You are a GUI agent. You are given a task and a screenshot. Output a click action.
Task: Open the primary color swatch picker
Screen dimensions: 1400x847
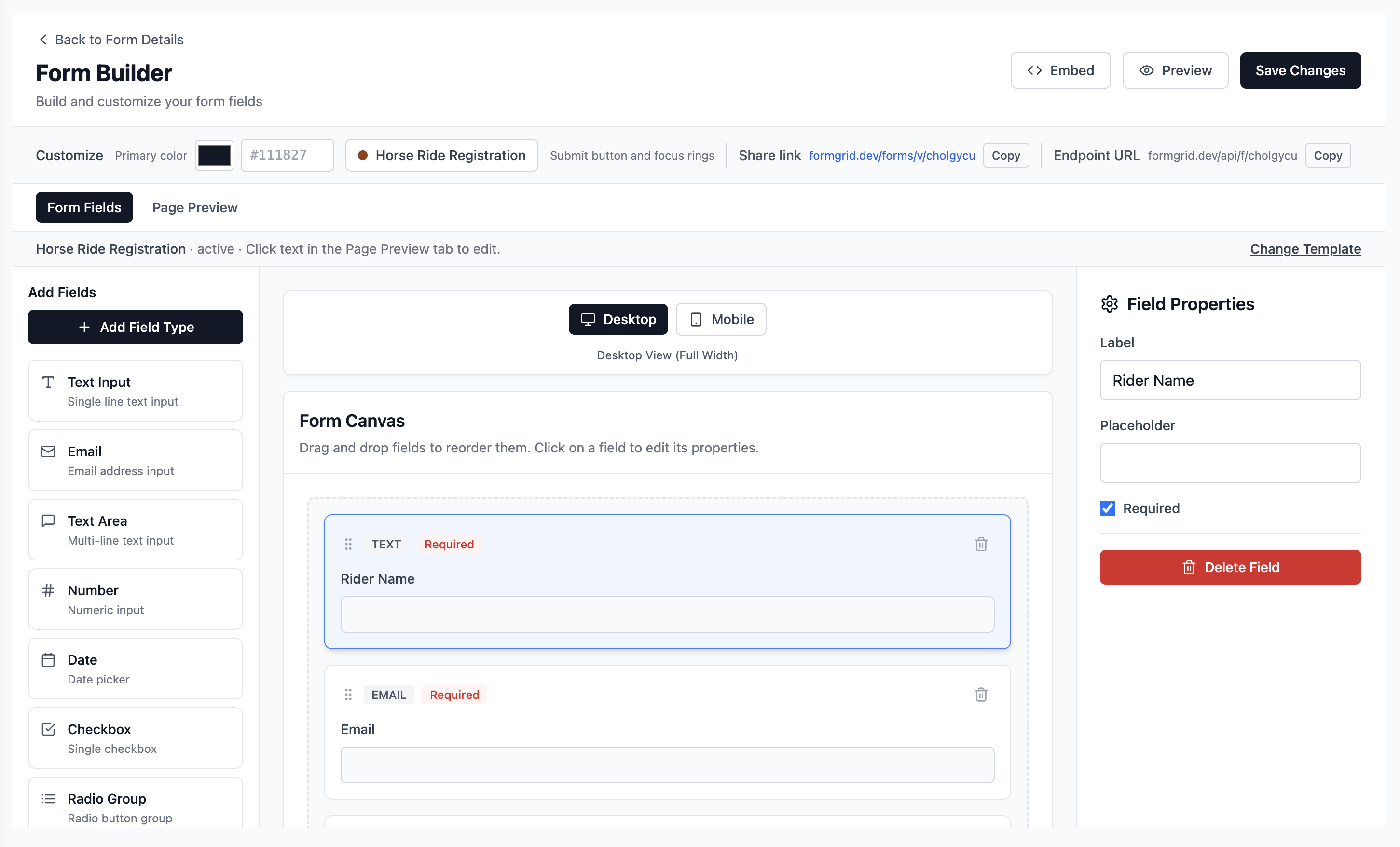click(x=214, y=155)
